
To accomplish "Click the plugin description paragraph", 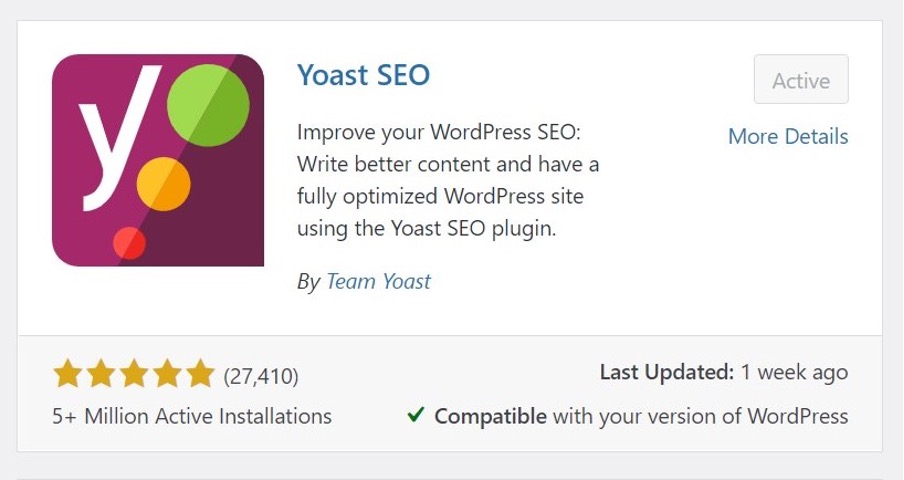I will click(x=448, y=180).
